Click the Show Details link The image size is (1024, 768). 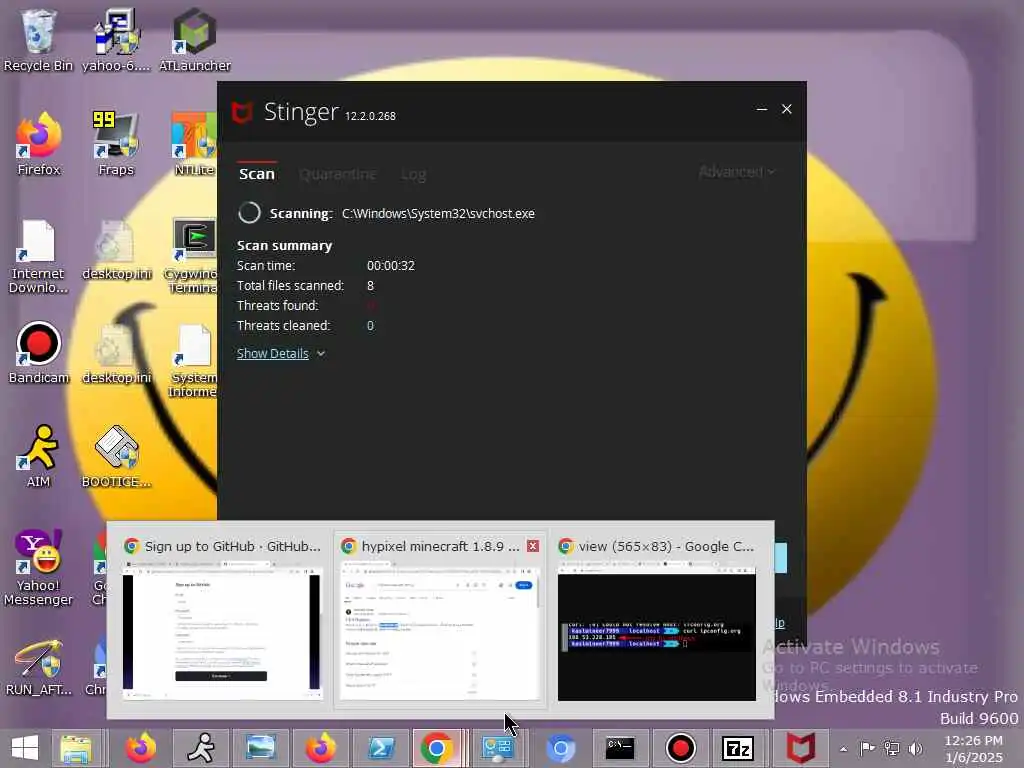(272, 353)
